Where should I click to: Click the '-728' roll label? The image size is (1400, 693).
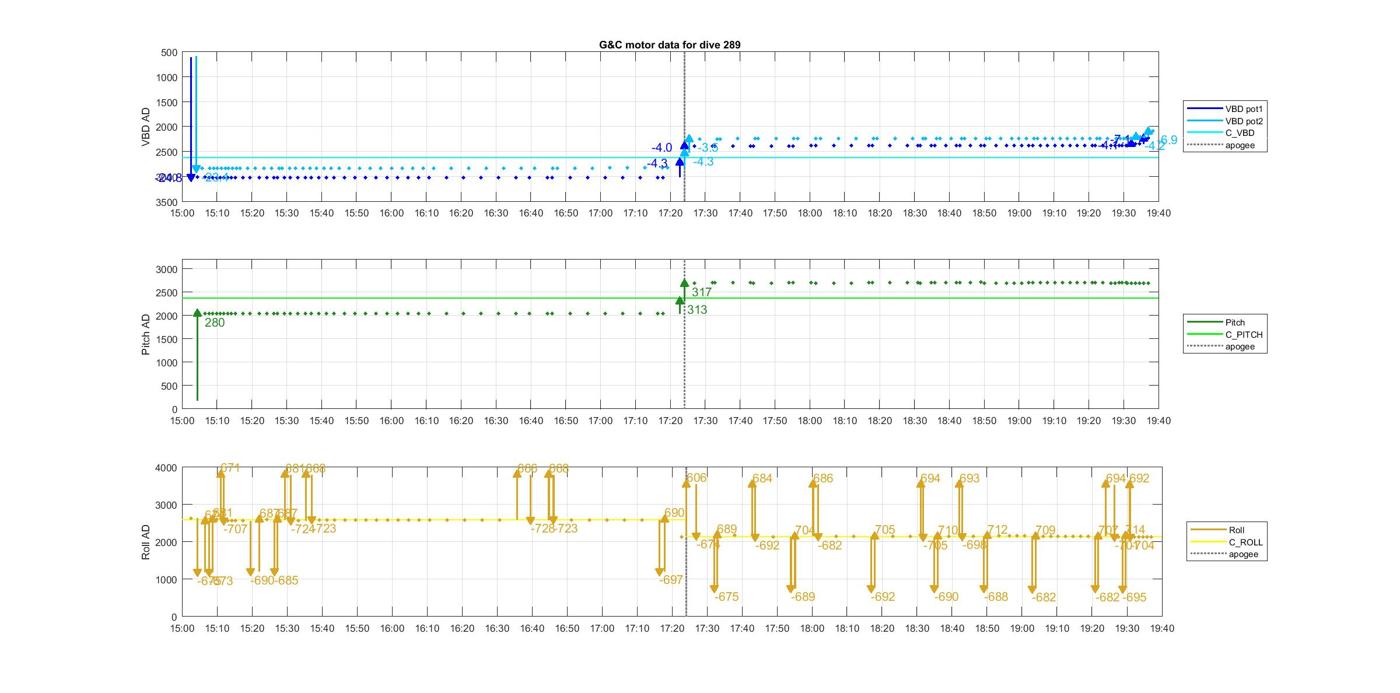543,528
